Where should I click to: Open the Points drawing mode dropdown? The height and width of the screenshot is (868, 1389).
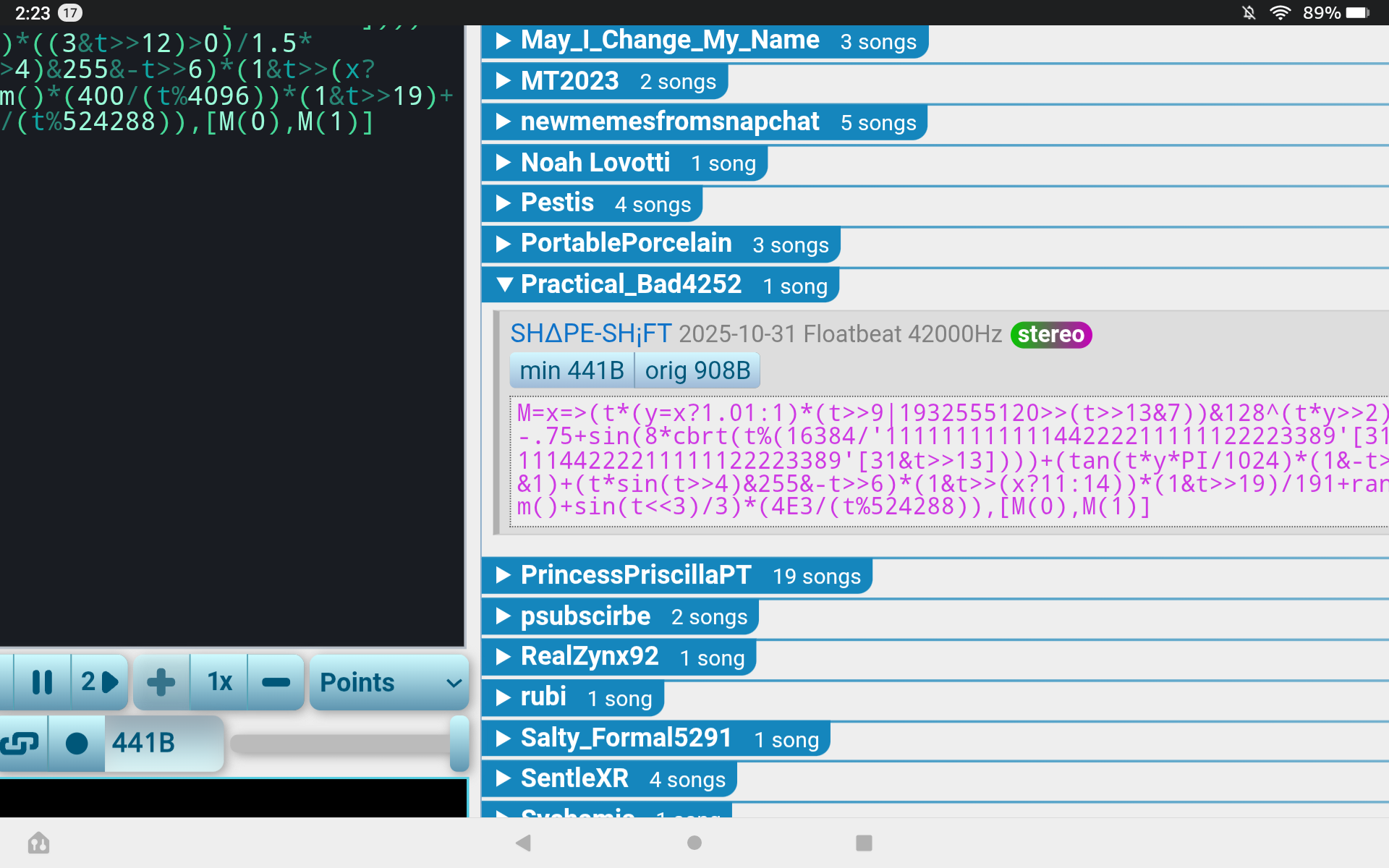(389, 682)
